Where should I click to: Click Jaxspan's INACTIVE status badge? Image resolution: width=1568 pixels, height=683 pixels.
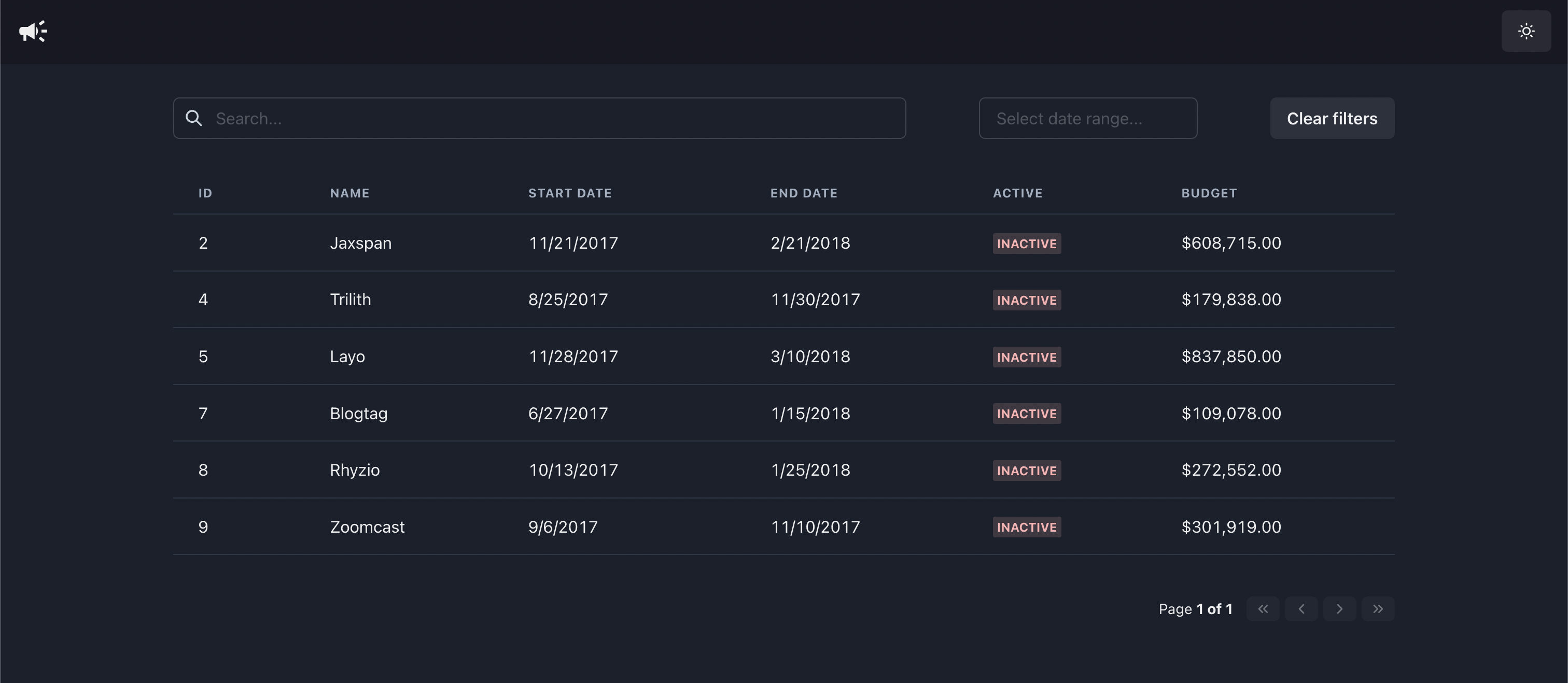click(x=1026, y=243)
